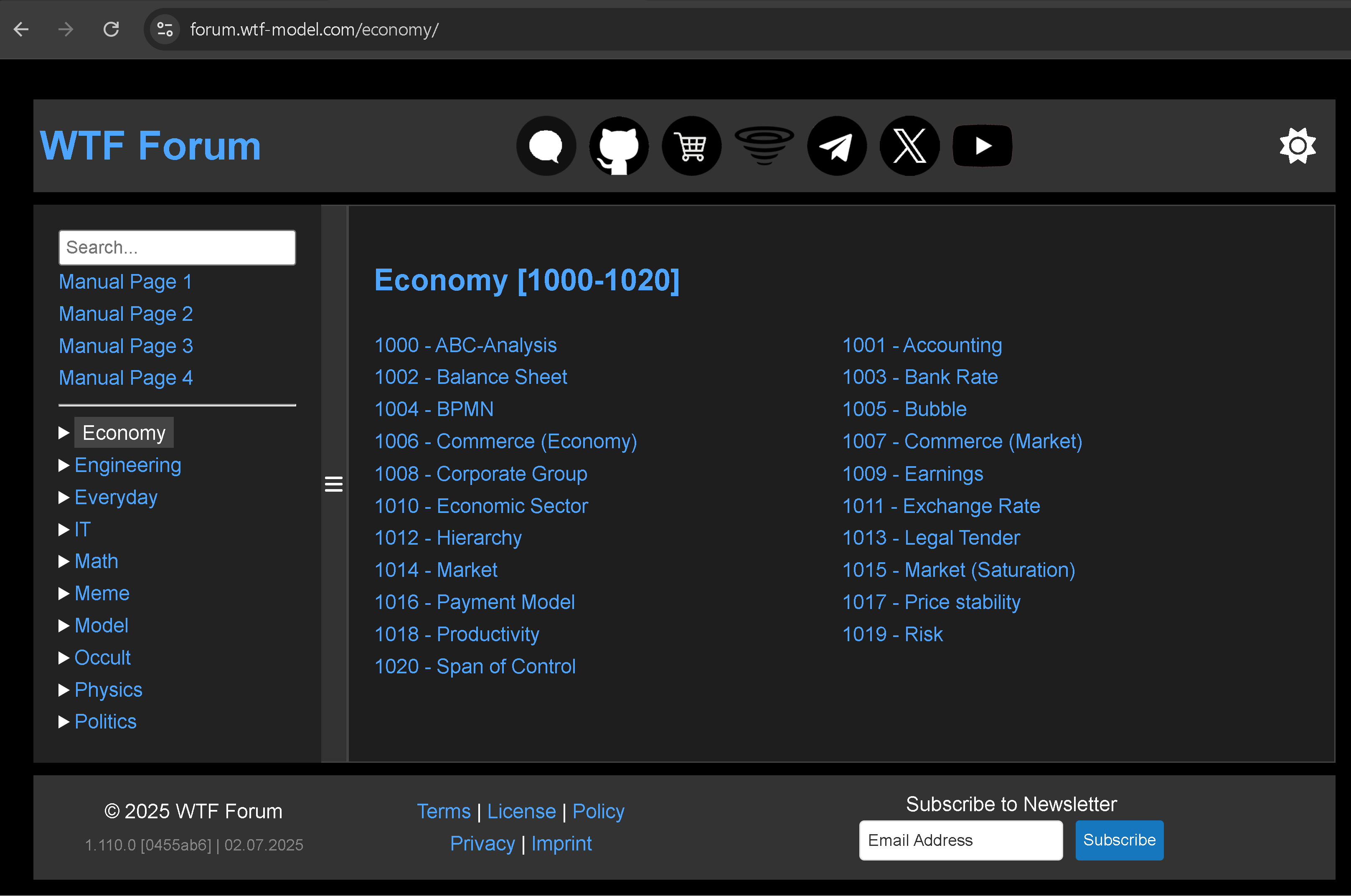The image size is (1351, 896).
Task: Open topic 1016 - Payment Model
Action: tap(474, 602)
